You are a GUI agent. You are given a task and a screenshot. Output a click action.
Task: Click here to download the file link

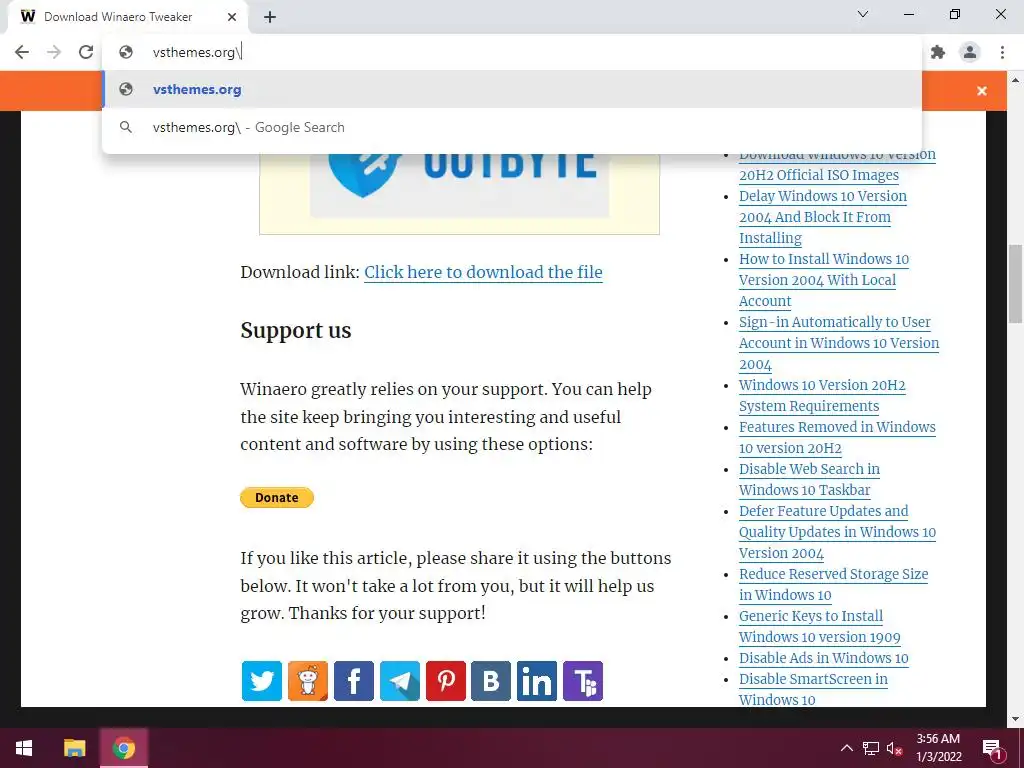[x=483, y=272]
